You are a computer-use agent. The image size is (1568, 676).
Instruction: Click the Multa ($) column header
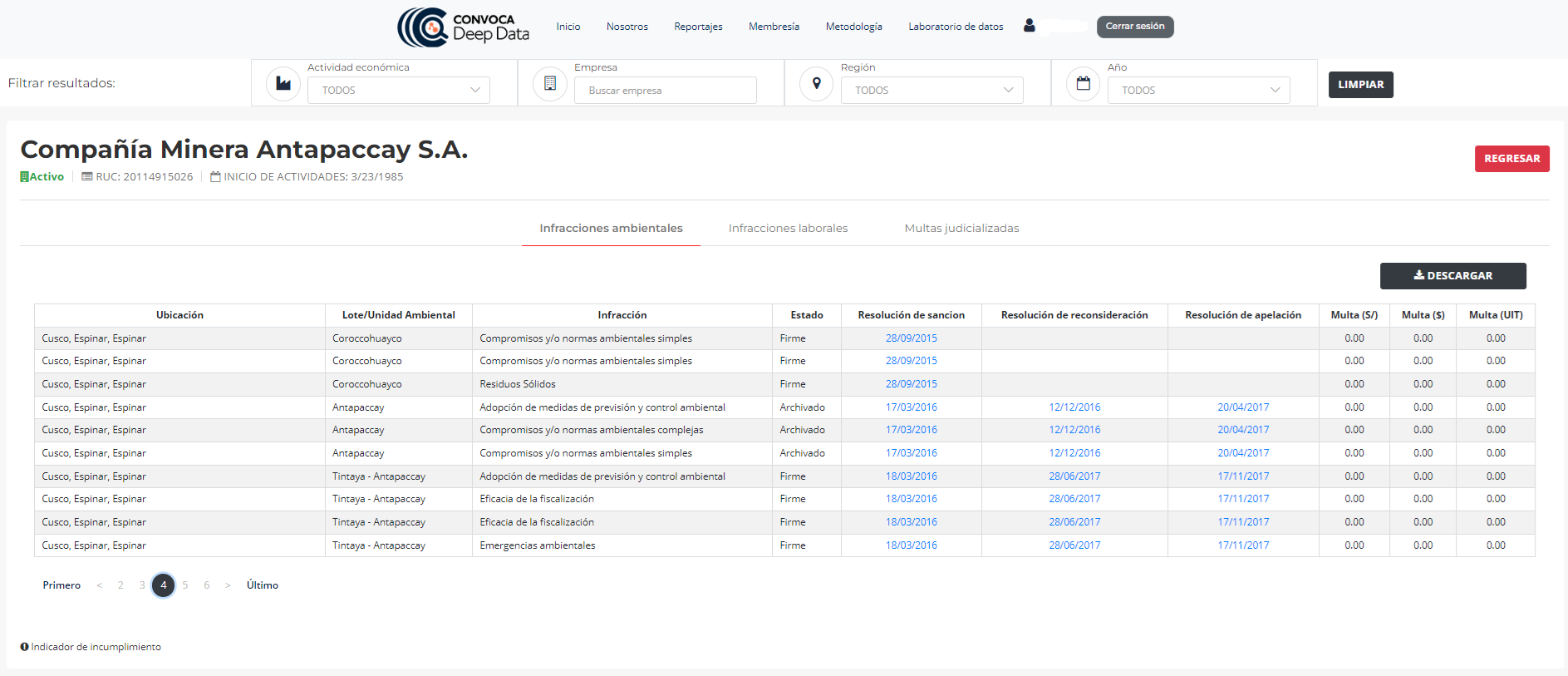(x=1423, y=315)
